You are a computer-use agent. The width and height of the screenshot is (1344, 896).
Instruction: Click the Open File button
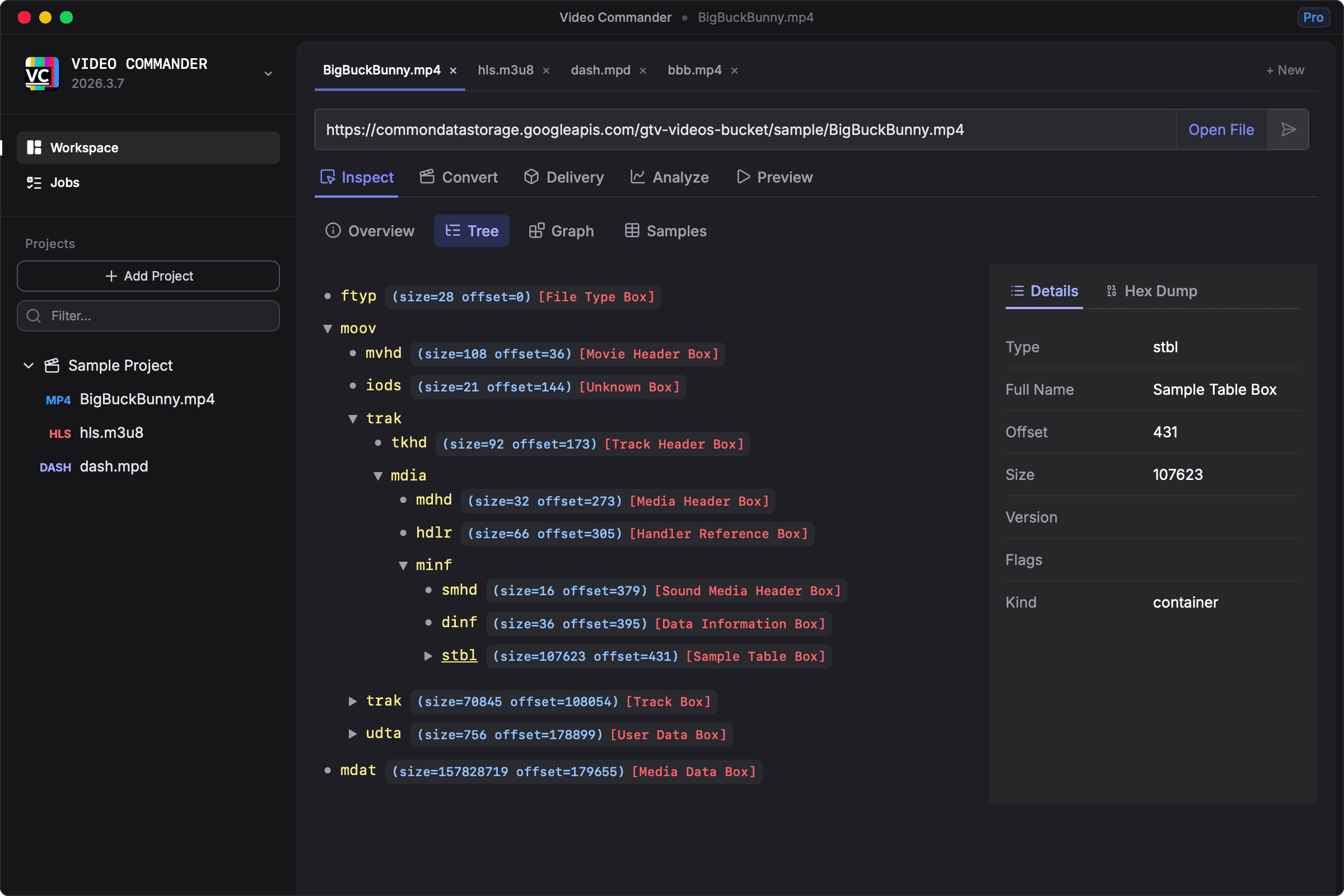[1222, 129]
